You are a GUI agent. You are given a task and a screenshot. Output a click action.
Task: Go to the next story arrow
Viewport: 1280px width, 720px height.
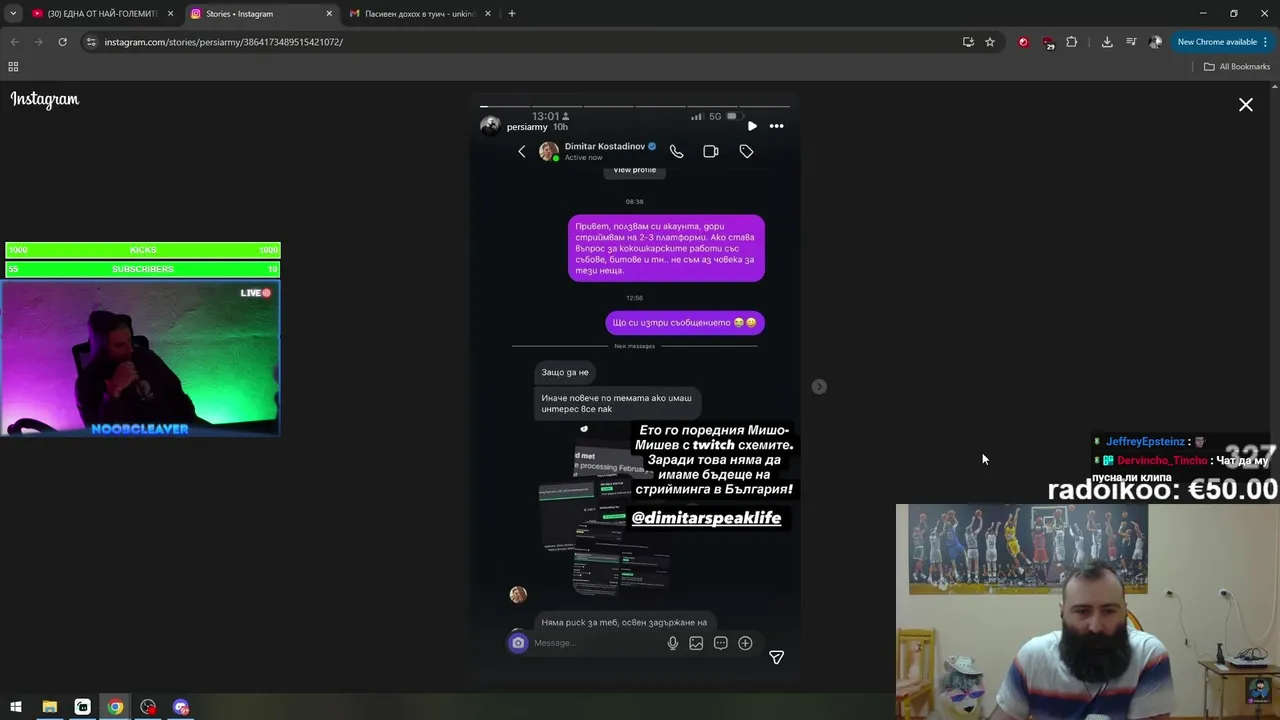(819, 387)
